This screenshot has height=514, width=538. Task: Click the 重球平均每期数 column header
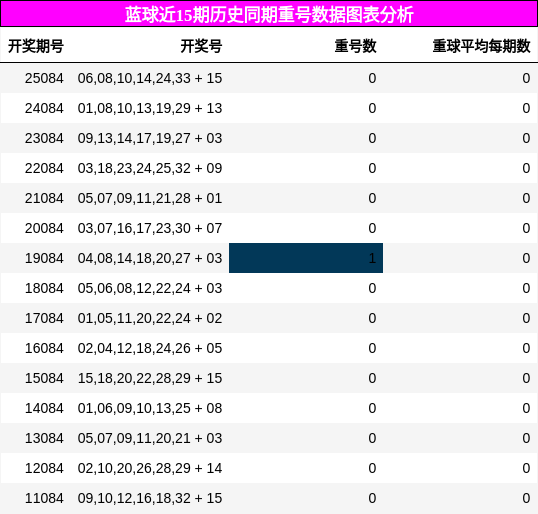(481, 46)
